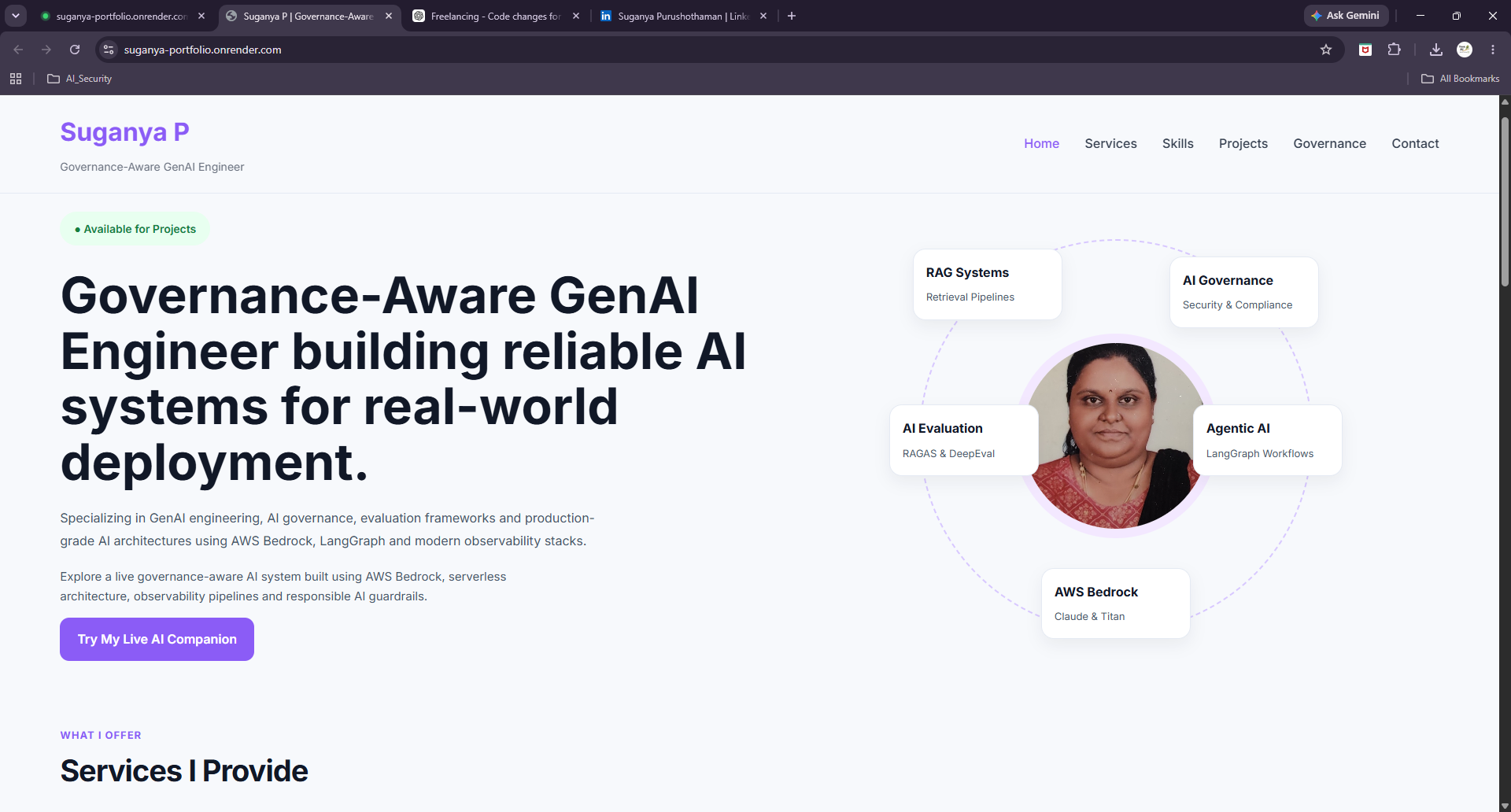Open Governance in the site navigation
This screenshot has width=1511, height=812.
pyautogui.click(x=1329, y=143)
